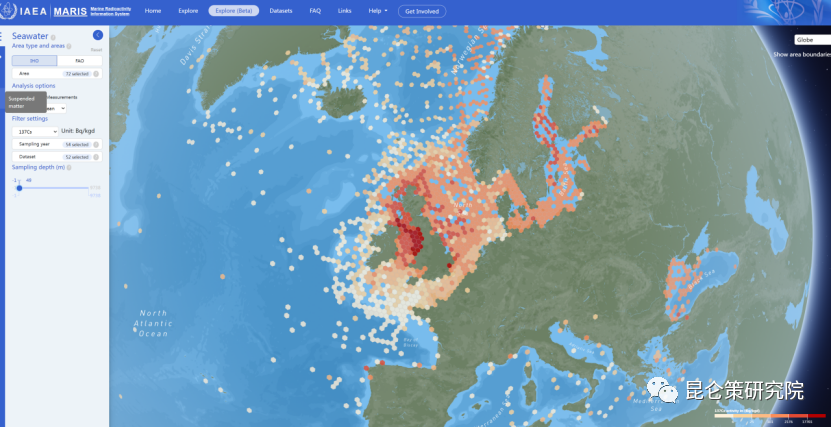Open the Datasets page
This screenshot has height=427, width=831.
[x=281, y=11]
